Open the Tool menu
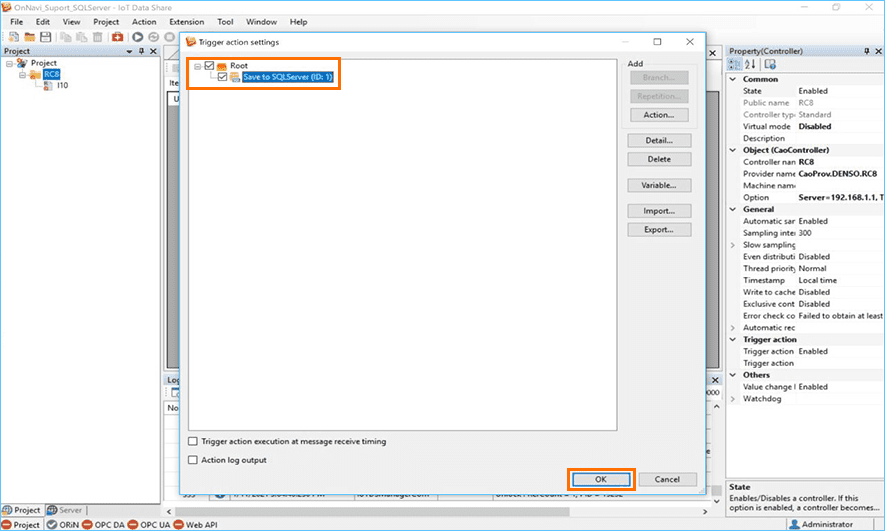 225,22
